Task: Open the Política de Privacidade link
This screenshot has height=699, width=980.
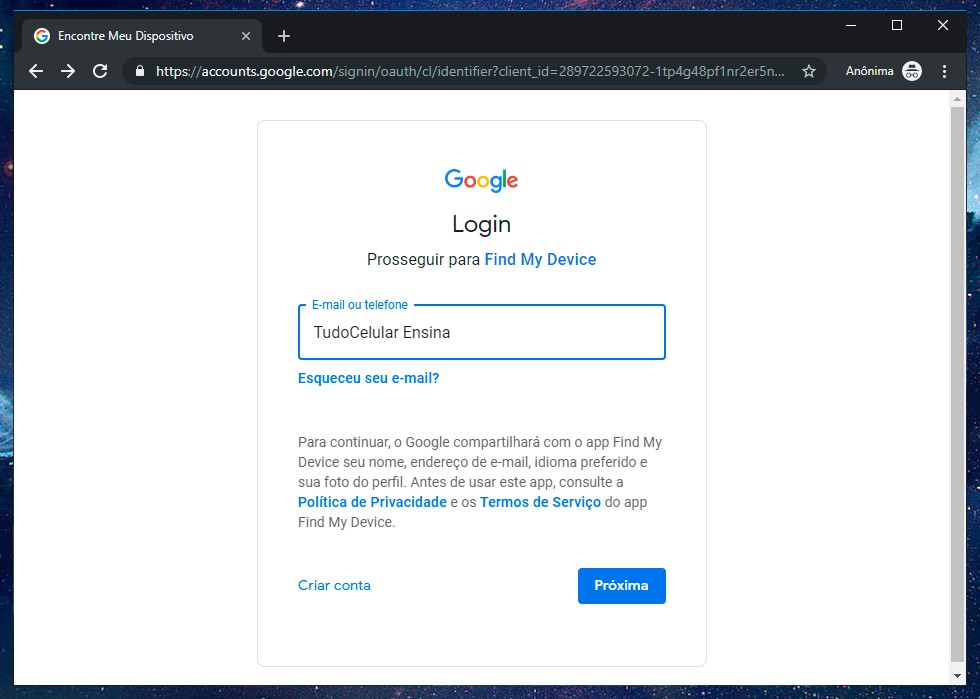Action: click(372, 502)
